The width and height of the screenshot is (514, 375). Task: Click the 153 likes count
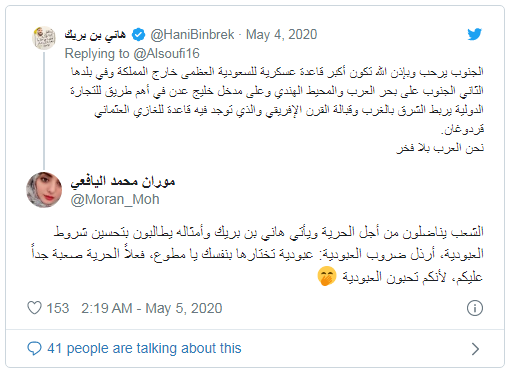tap(58, 308)
